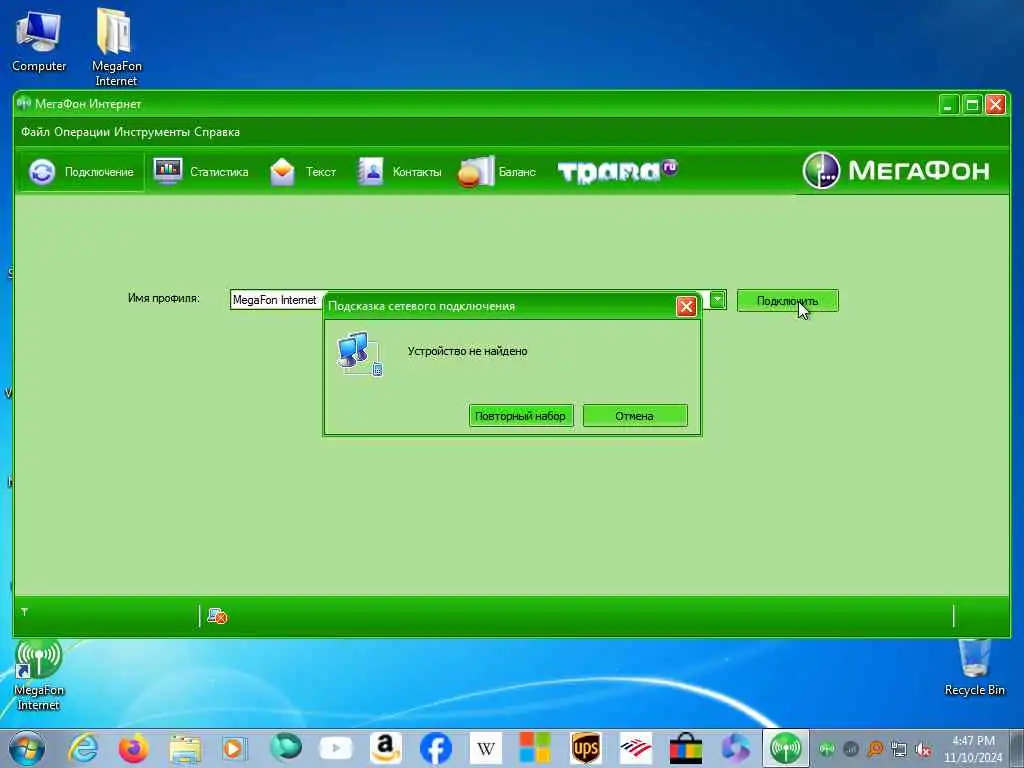Open Microsoft logo taskbar shortcut
The height and width of the screenshot is (768, 1024).
535,748
